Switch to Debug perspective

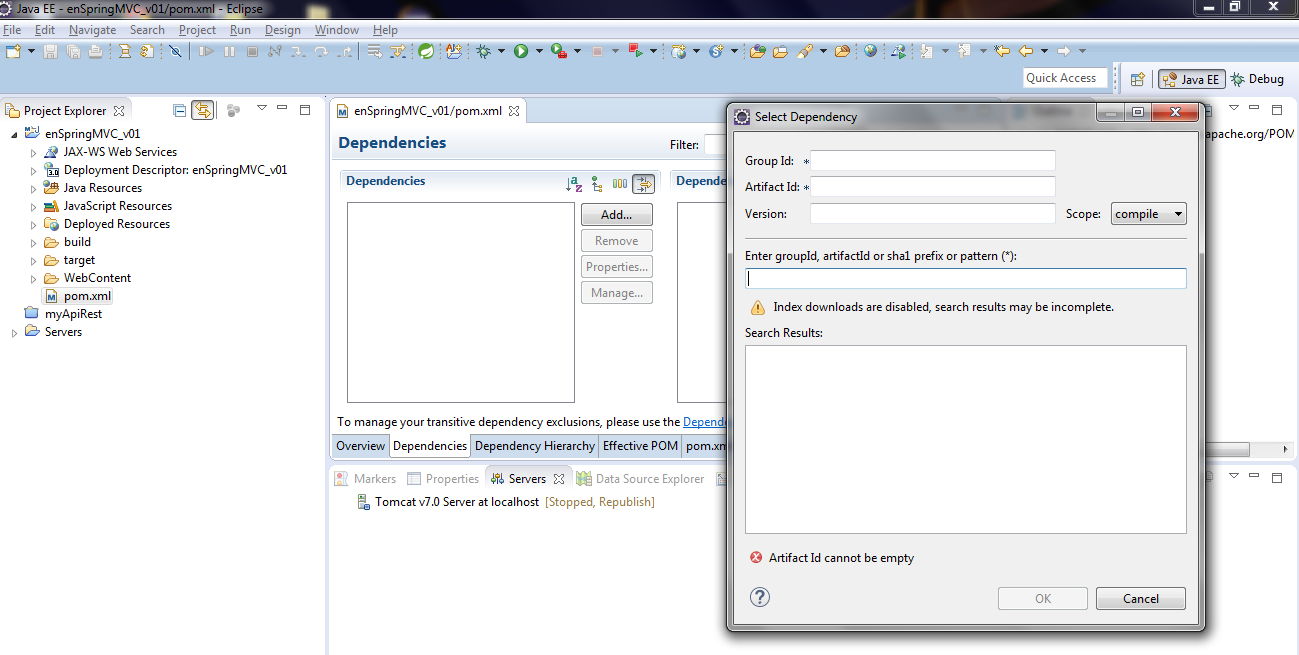[x=1257, y=79]
